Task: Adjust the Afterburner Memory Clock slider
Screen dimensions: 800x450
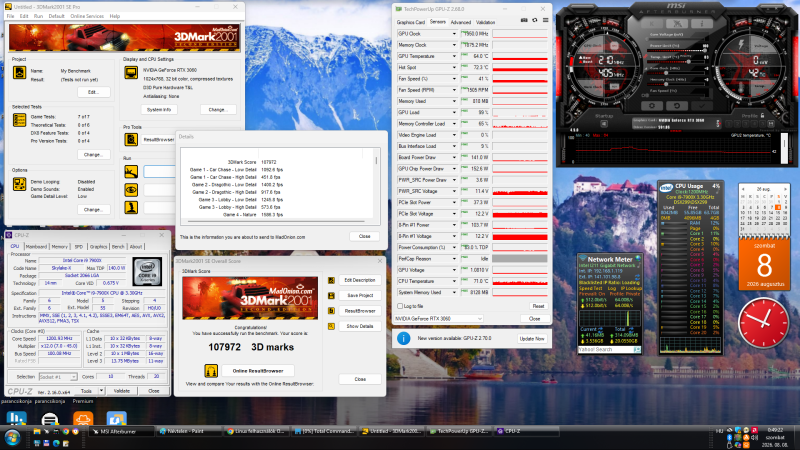Action: click(x=678, y=84)
